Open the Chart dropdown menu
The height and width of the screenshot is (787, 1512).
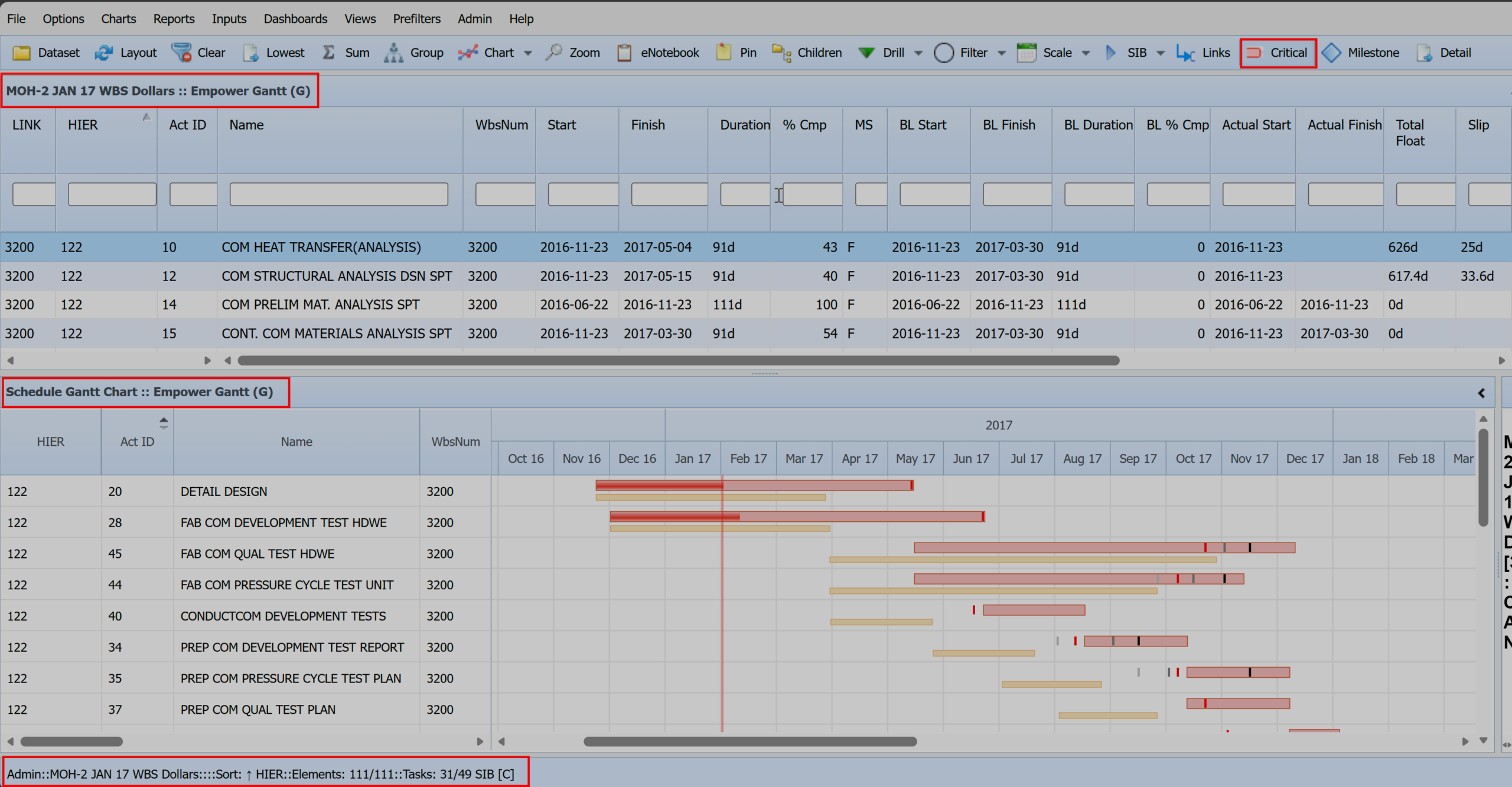point(527,53)
